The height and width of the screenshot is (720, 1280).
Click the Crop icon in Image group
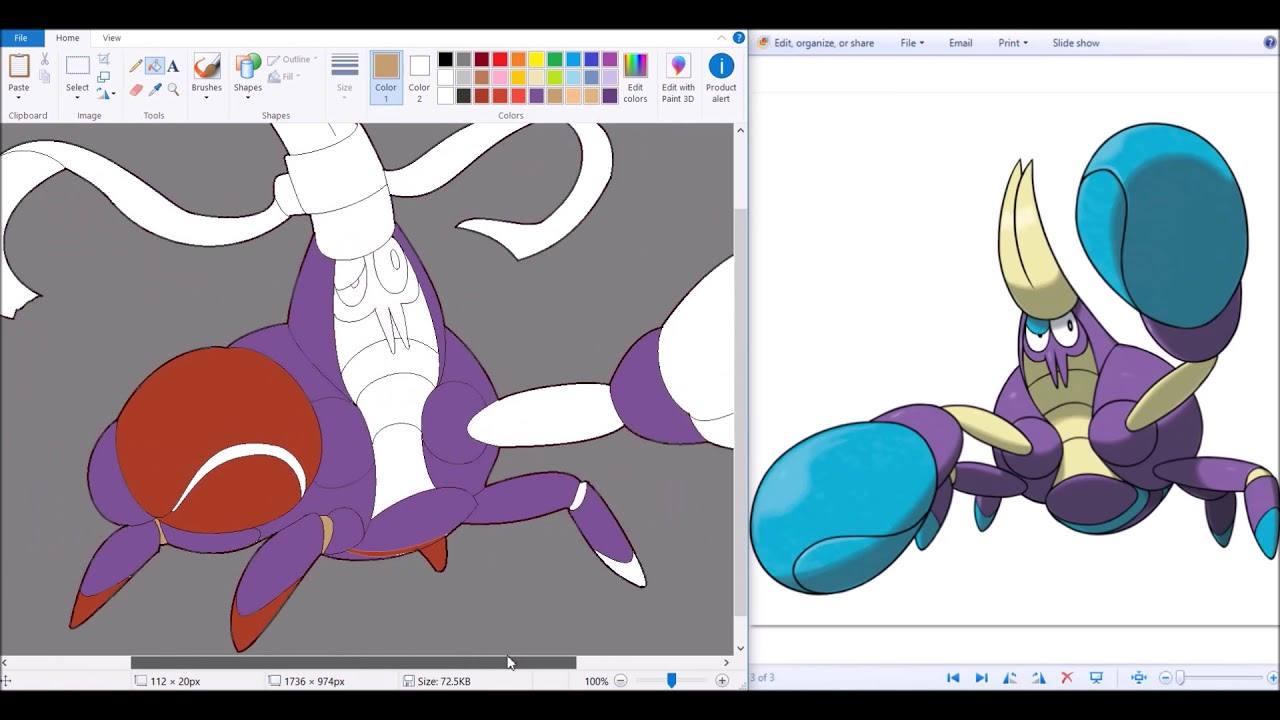pos(104,59)
